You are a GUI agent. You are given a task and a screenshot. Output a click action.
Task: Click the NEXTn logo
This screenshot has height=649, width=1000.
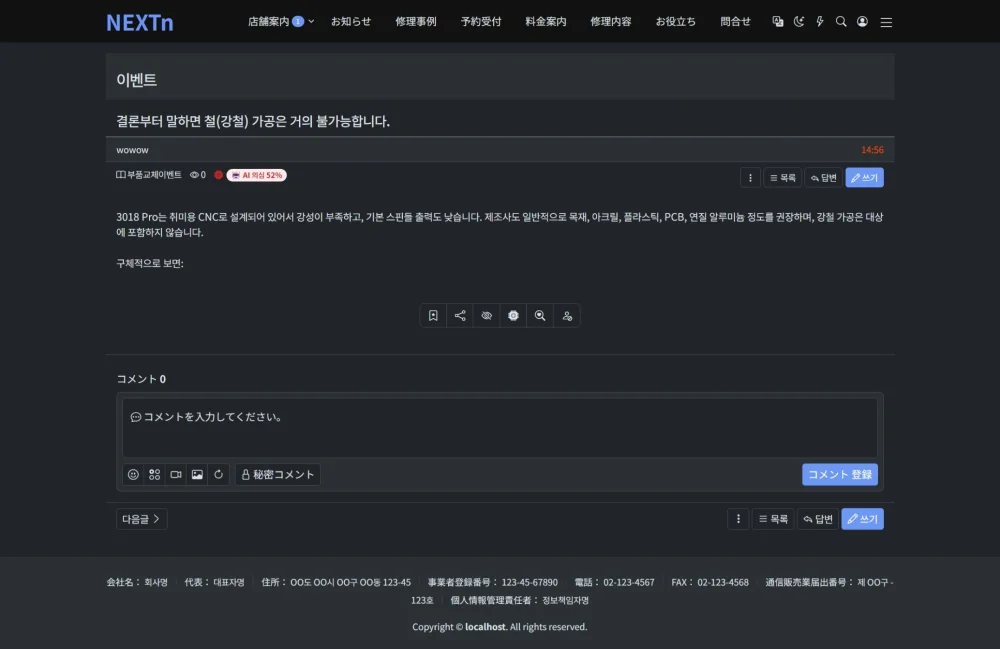pos(140,22)
